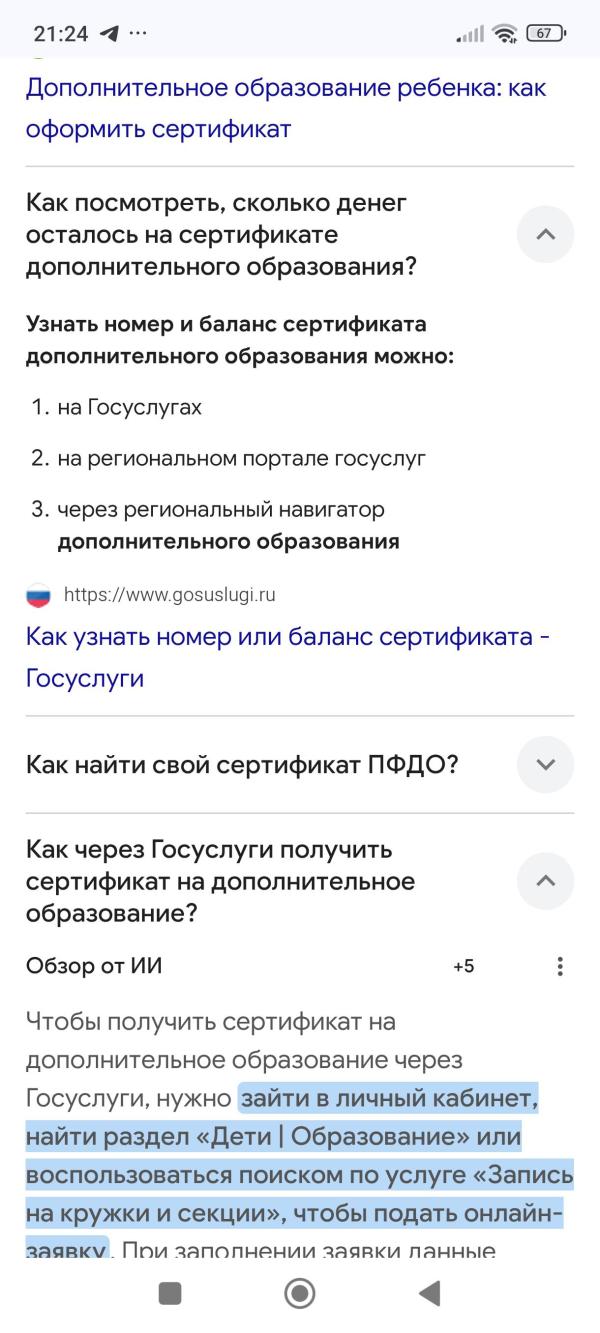This screenshot has width=600, height=1333.
Task: Tap the home circle navigation button
Action: (298, 1293)
